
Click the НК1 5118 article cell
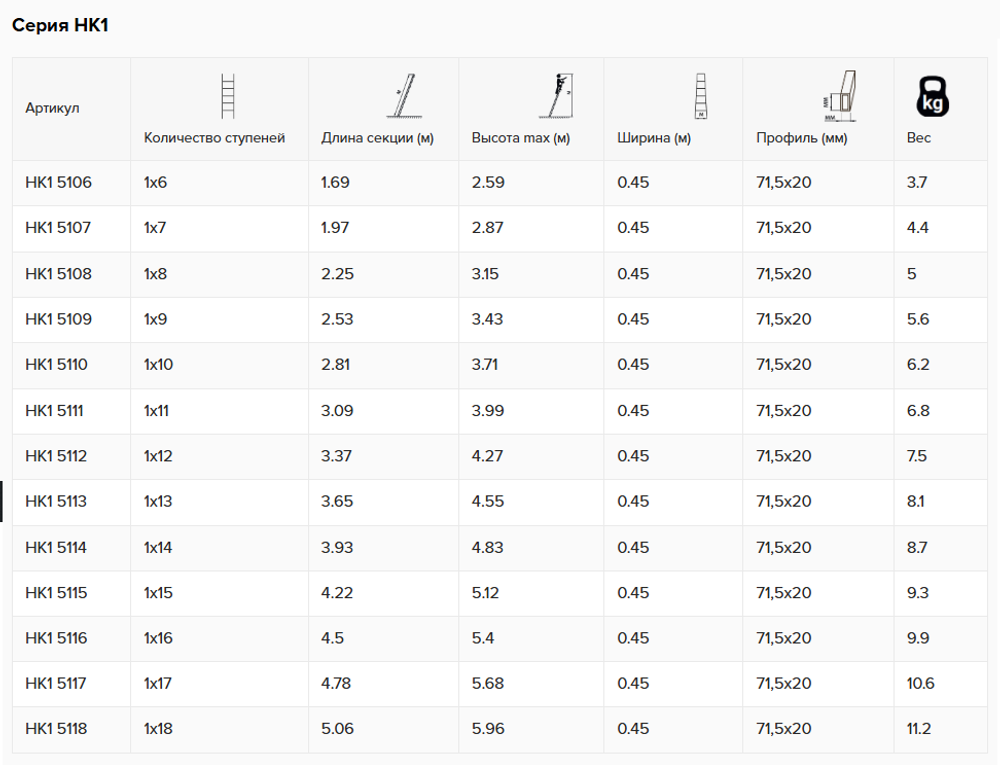(56, 729)
